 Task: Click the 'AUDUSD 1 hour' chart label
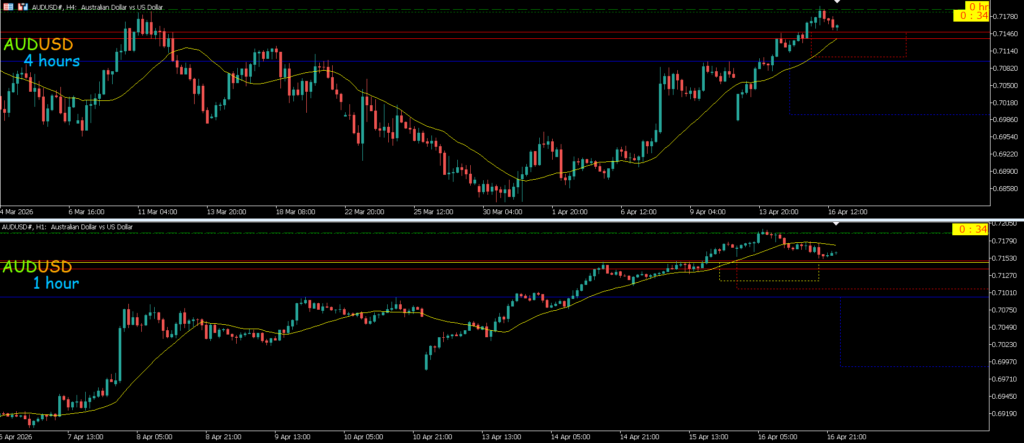(43, 275)
